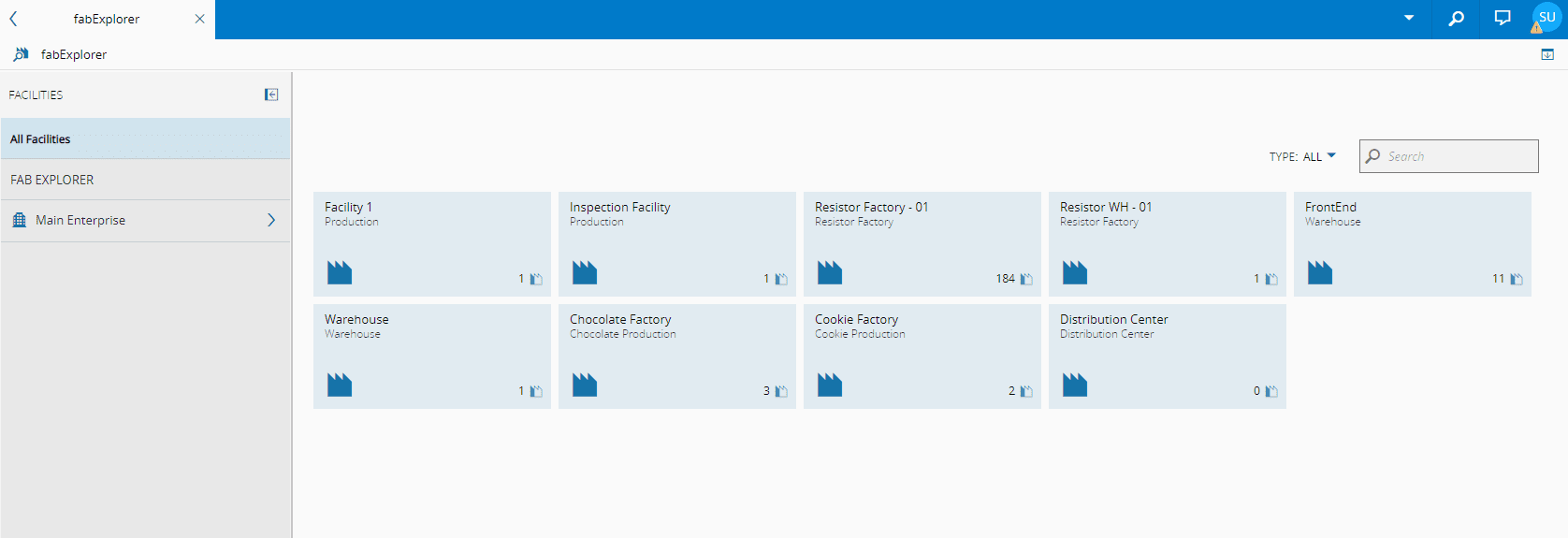The image size is (1568, 538).
Task: Select All Facilities in the sidebar
Action: 146,138
